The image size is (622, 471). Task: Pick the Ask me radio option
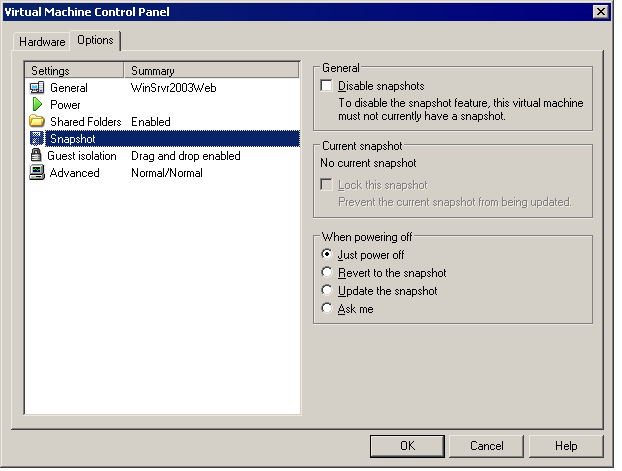(x=327, y=309)
